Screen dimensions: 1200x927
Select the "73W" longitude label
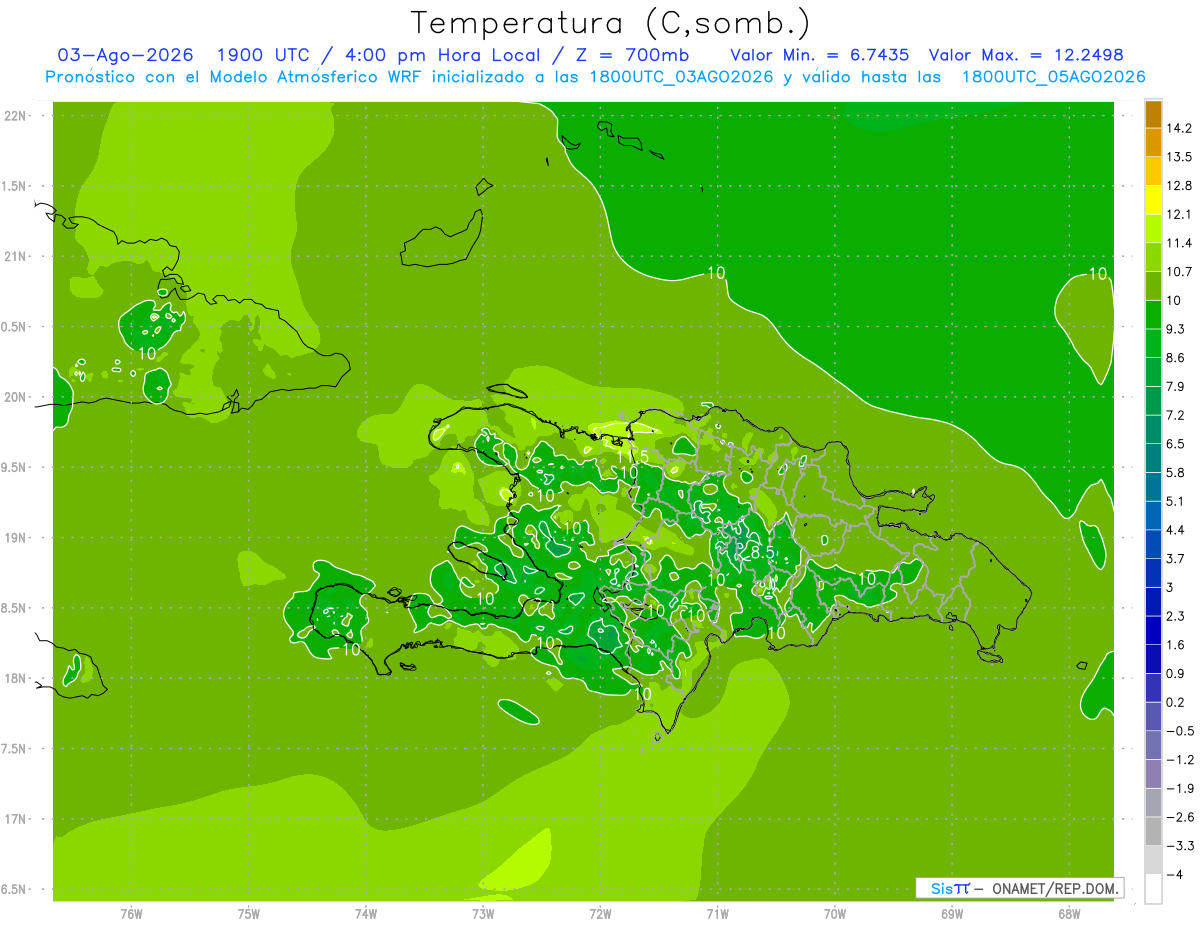(x=483, y=914)
